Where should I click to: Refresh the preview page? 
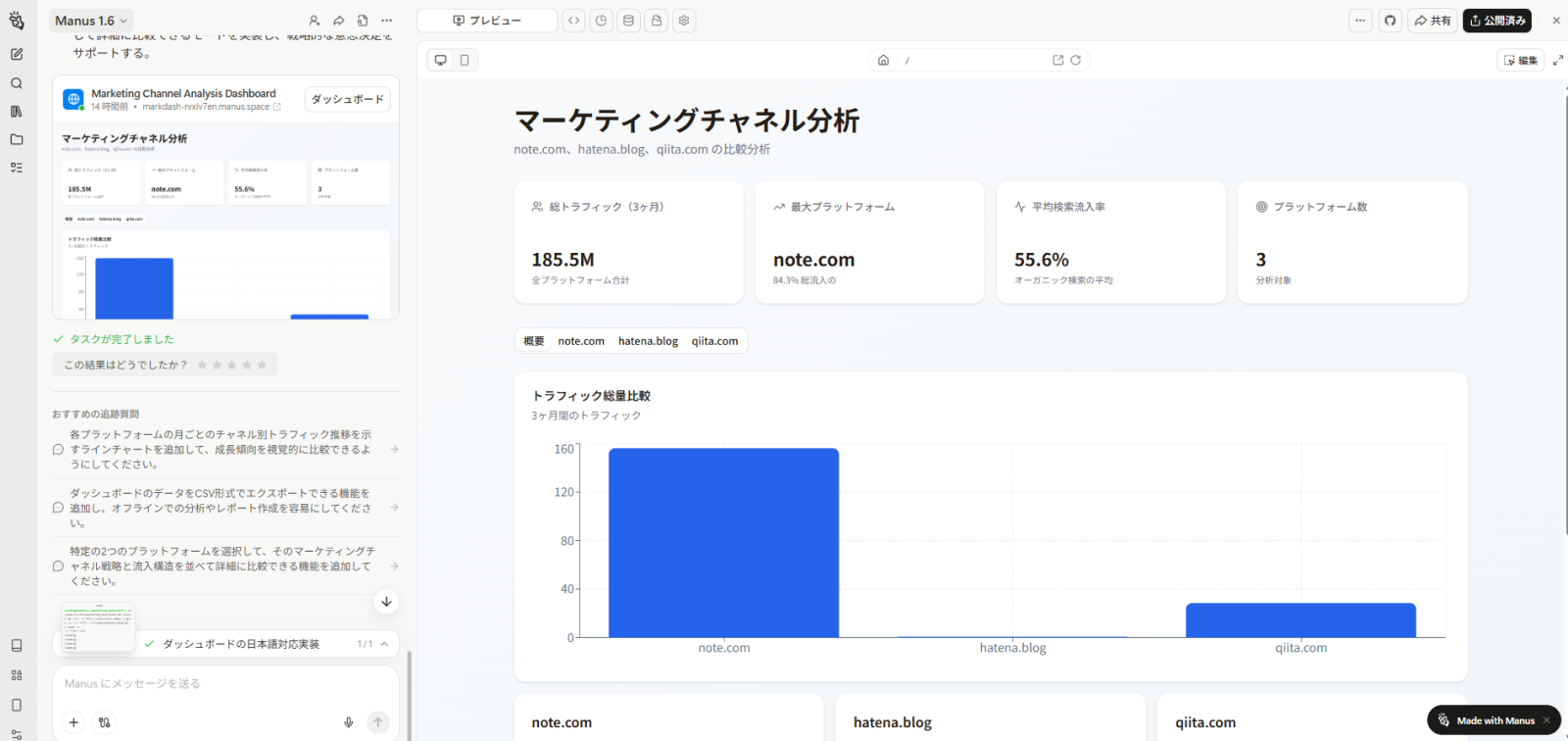coord(1075,61)
